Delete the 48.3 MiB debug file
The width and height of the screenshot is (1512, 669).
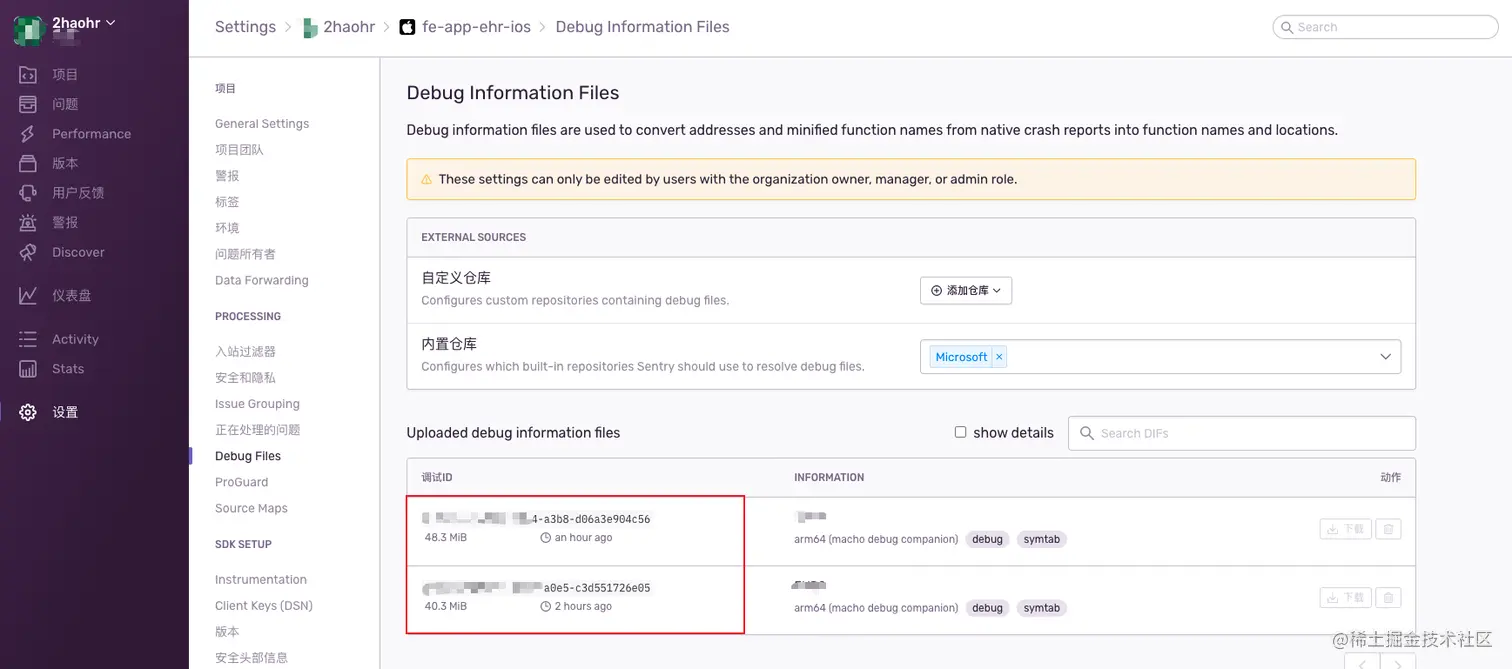[1388, 529]
